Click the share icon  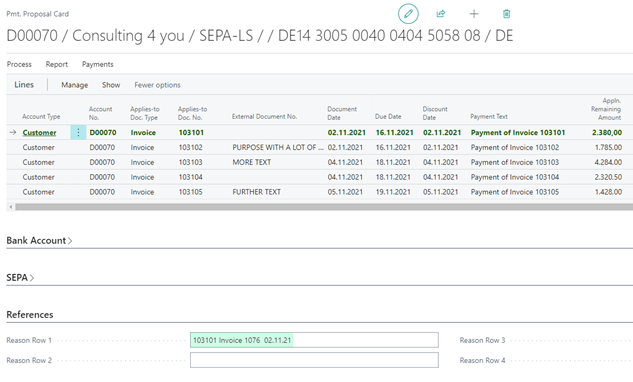441,14
